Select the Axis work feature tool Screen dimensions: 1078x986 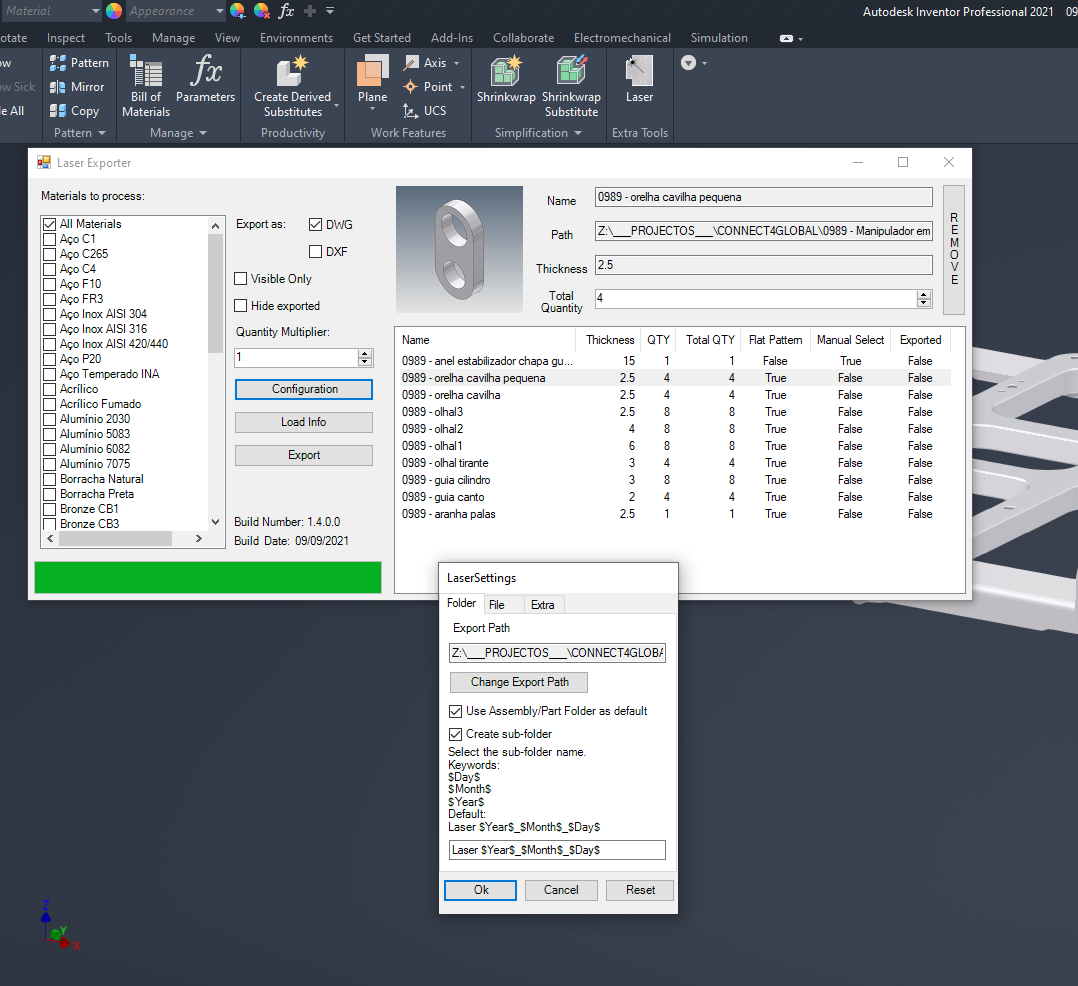tap(426, 63)
